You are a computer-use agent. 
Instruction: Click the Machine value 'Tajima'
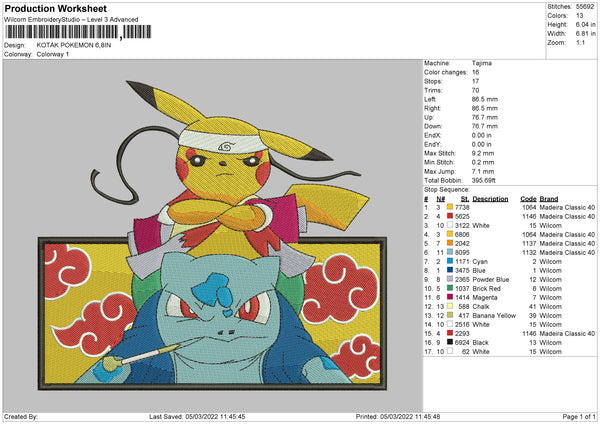(481, 63)
